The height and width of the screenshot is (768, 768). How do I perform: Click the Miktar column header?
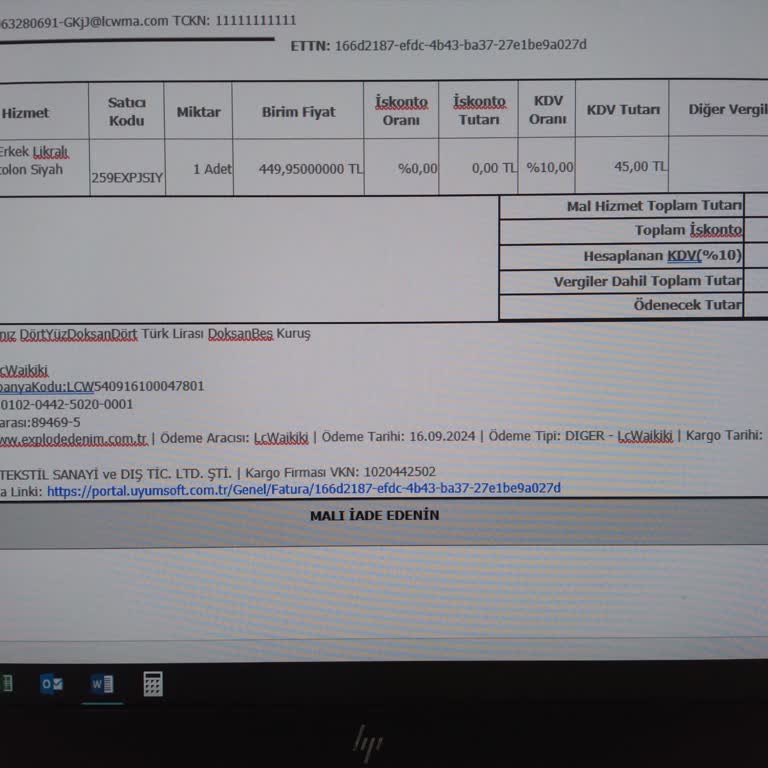coord(198,112)
